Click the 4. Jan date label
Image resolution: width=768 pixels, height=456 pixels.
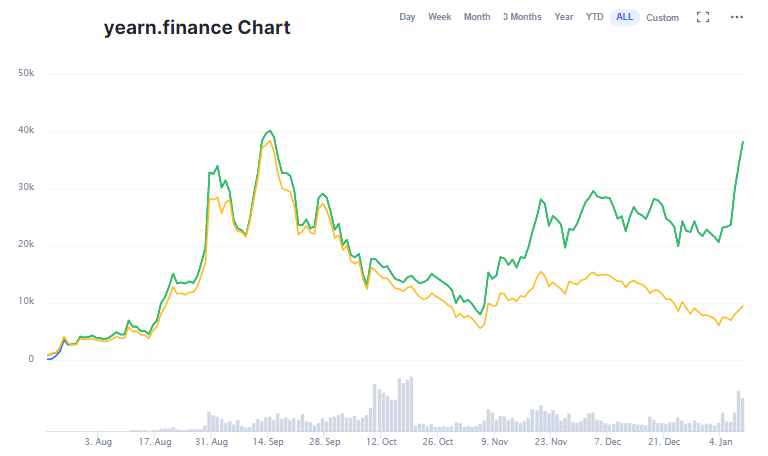pyautogui.click(x=722, y=441)
